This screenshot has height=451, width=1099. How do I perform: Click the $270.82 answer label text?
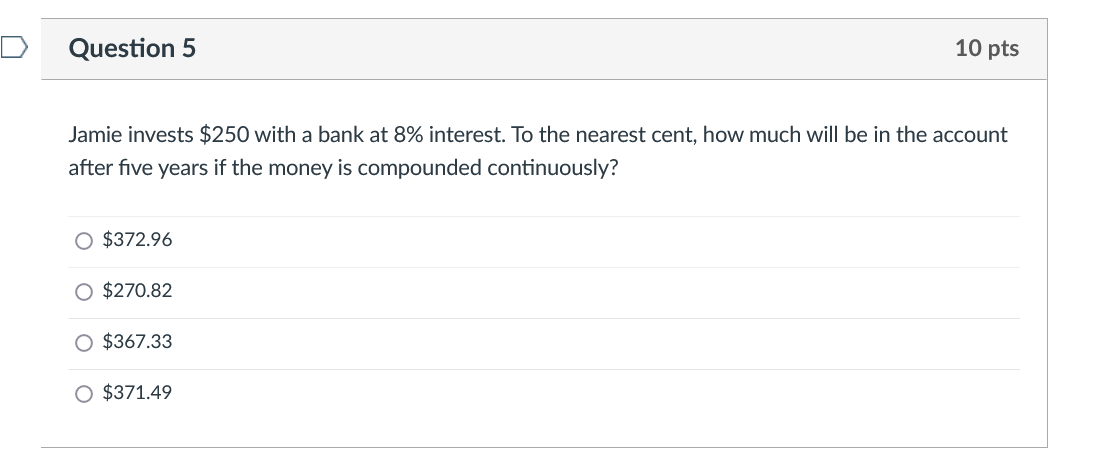click(138, 291)
